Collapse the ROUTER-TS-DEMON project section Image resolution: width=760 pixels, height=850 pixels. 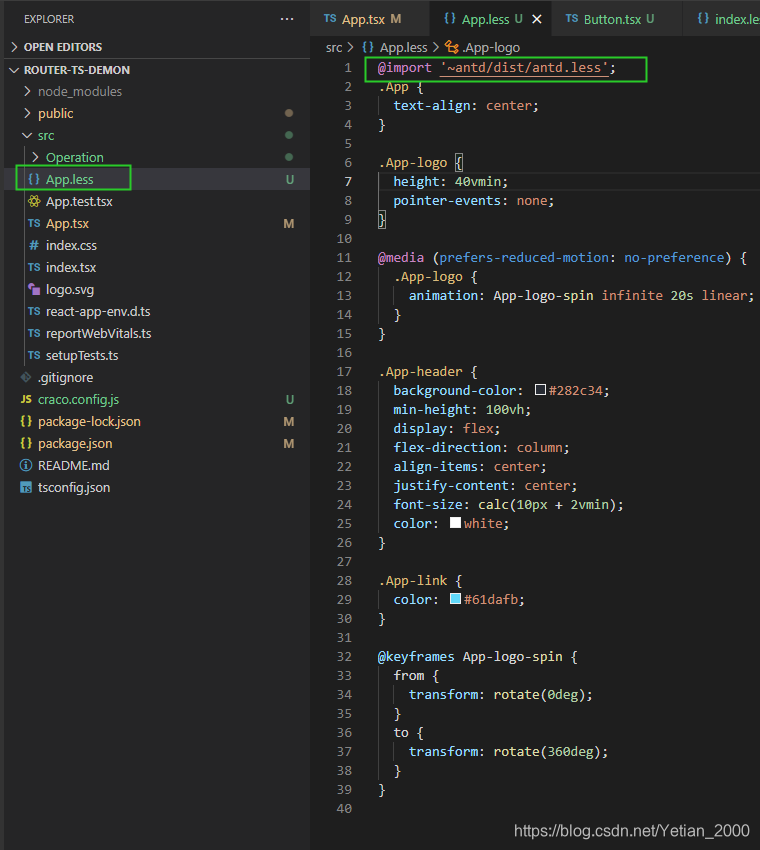tap(157, 70)
